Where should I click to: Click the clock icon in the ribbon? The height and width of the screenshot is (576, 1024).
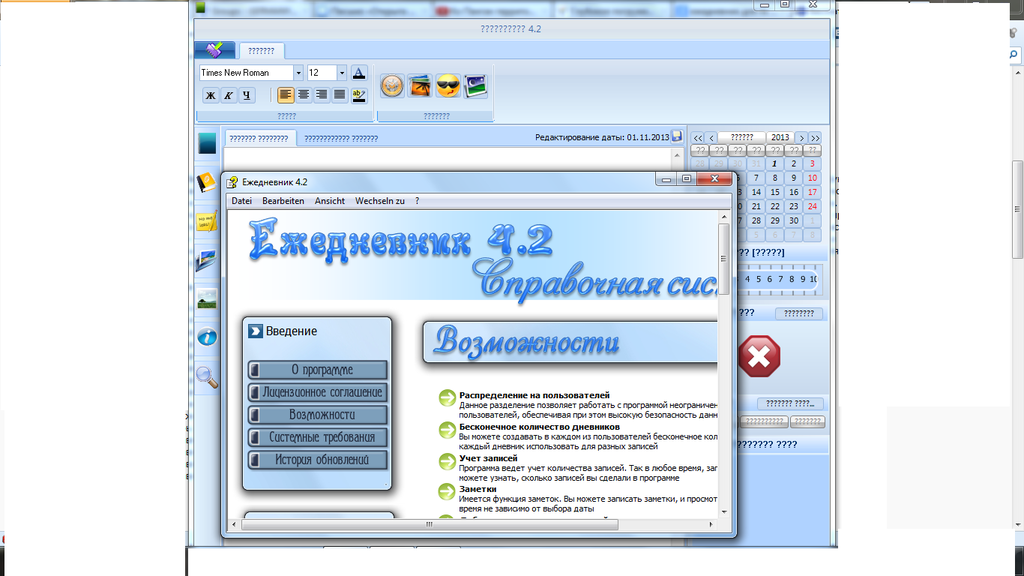click(393, 86)
